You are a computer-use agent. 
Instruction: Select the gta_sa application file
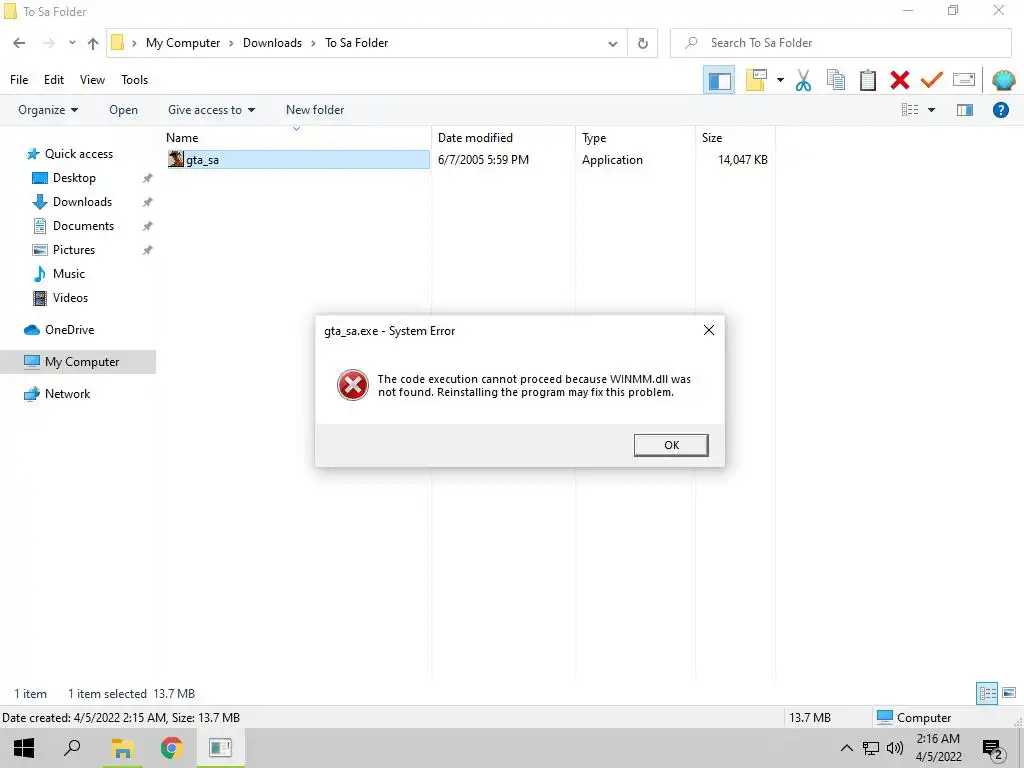(x=298, y=160)
